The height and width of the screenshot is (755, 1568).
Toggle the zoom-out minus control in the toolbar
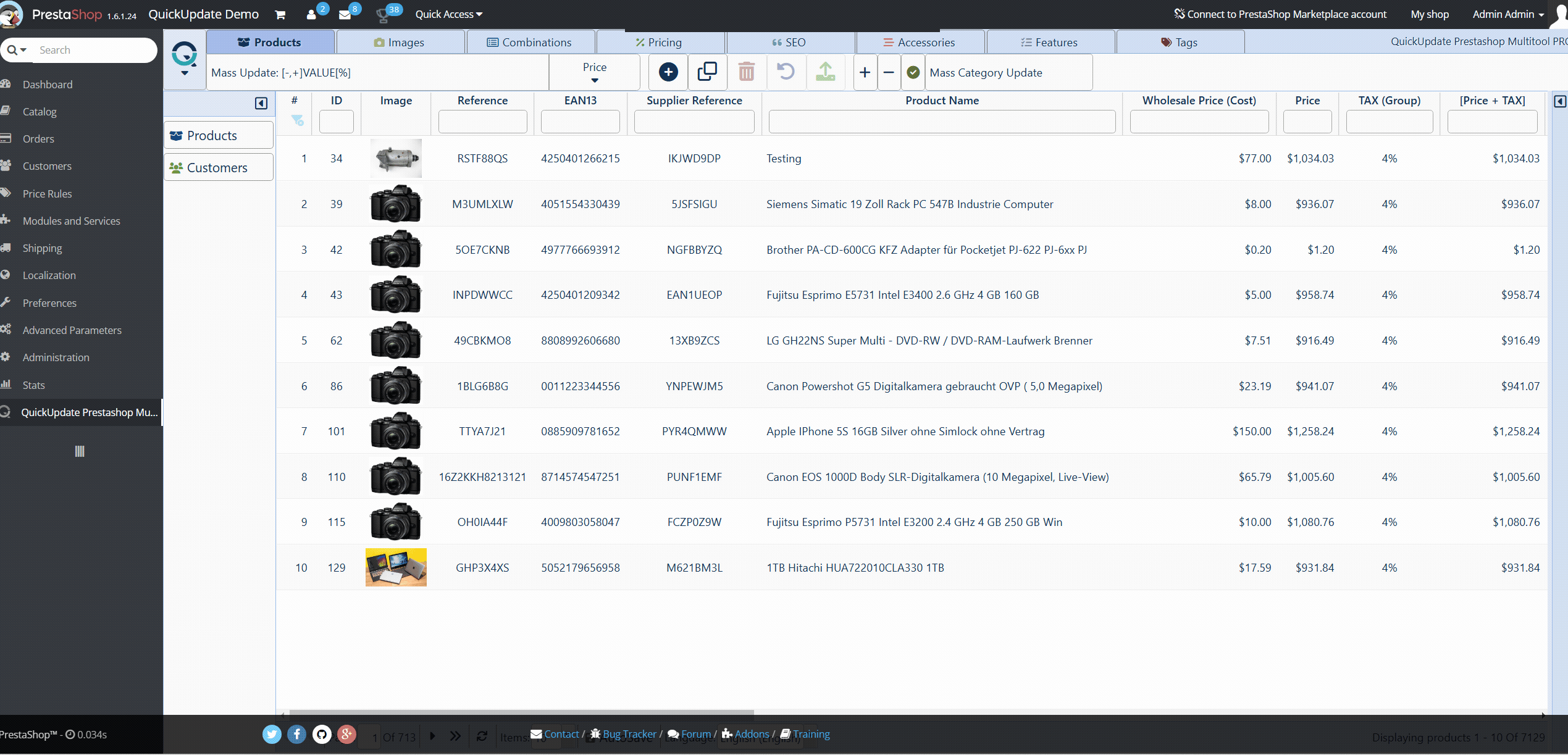[889, 72]
